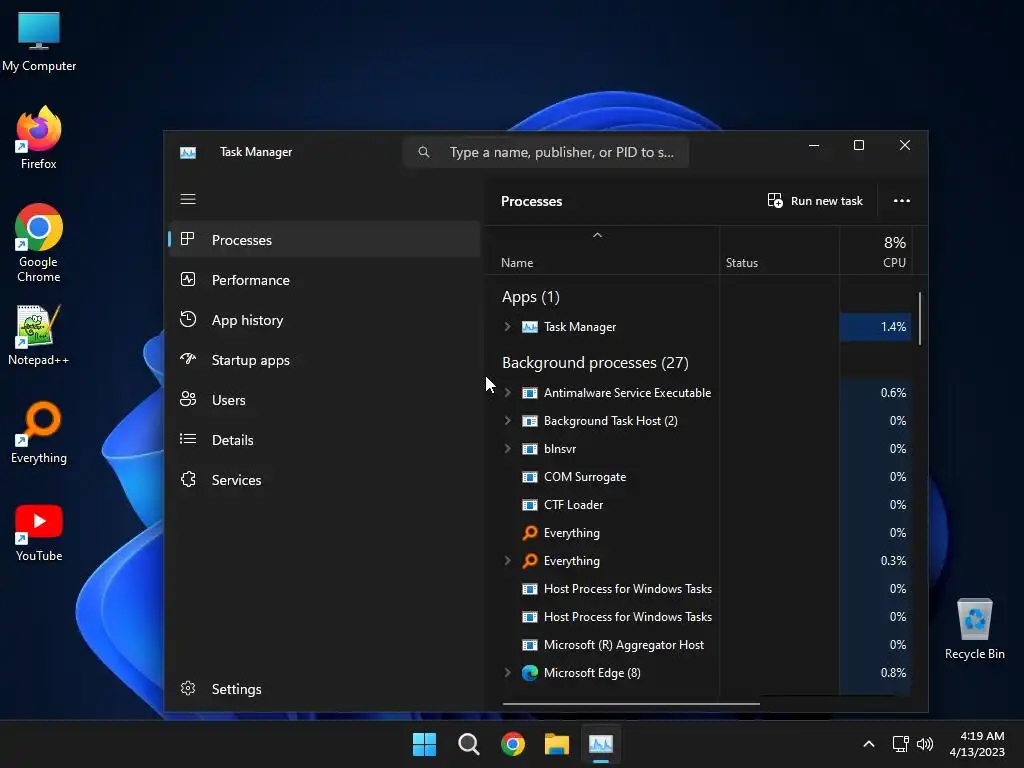
Task: Click the search field in Task Manager
Action: (x=546, y=152)
